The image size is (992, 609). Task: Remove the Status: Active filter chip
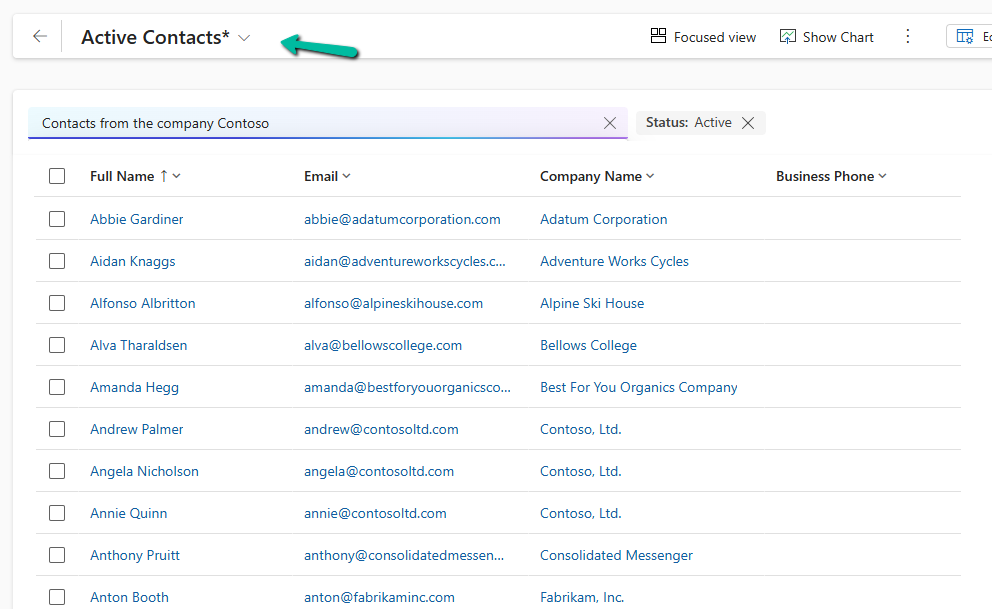tap(748, 123)
